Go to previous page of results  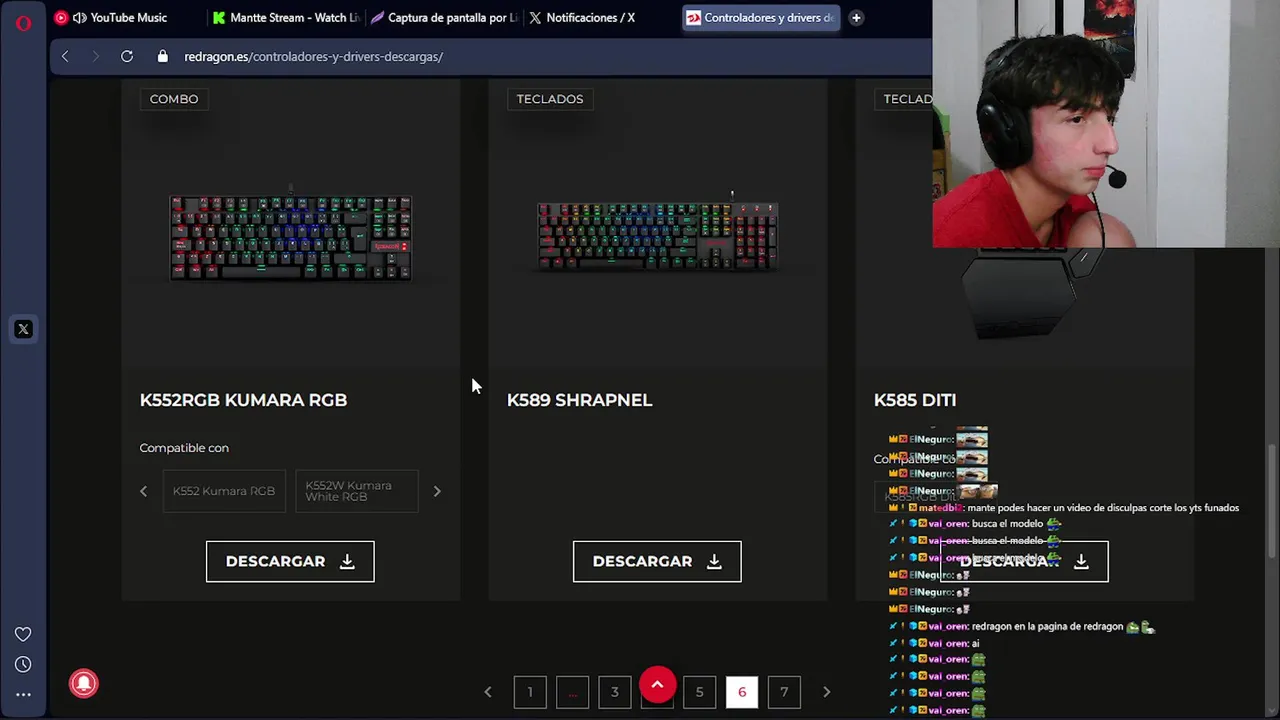point(488,692)
